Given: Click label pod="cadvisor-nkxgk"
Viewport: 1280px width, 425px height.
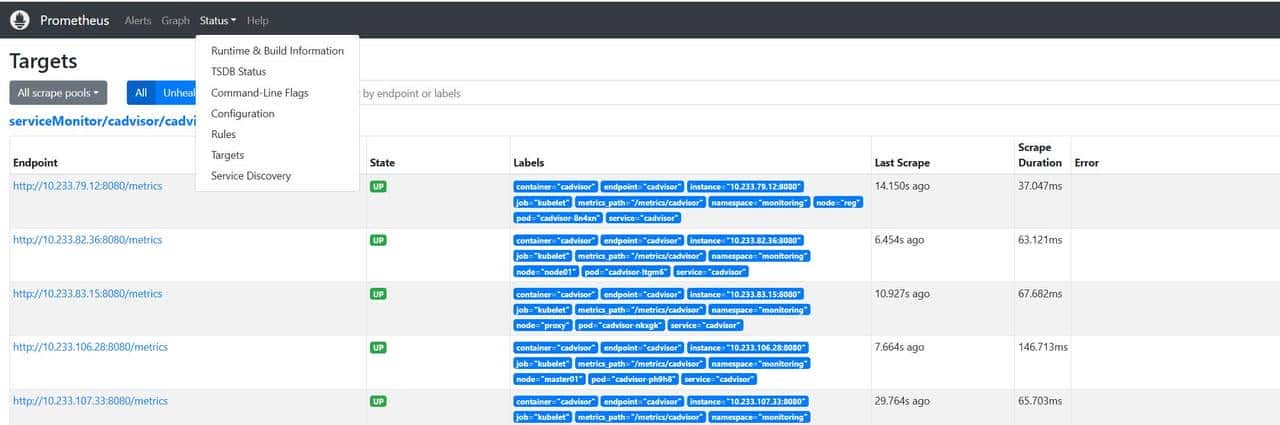Looking at the screenshot, I should pyautogui.click(x=618, y=326).
